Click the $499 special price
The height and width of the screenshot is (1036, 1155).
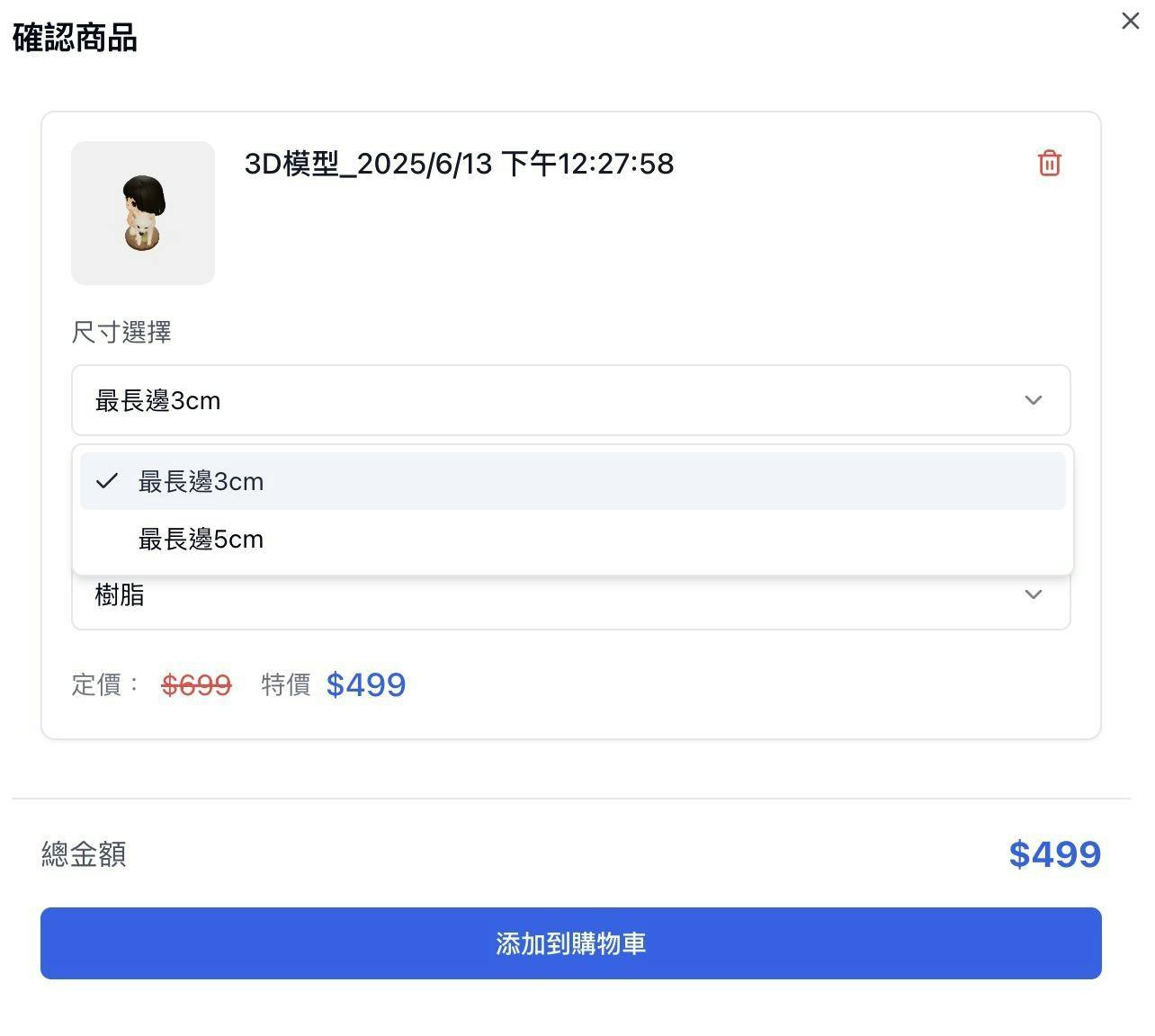(x=366, y=685)
